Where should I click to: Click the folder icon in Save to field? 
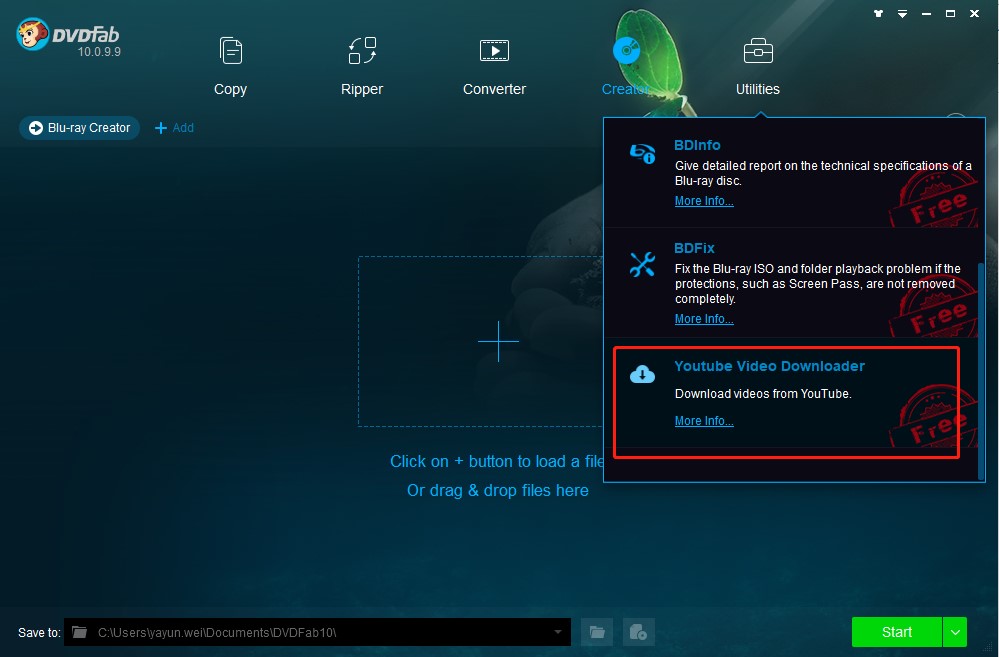point(80,632)
